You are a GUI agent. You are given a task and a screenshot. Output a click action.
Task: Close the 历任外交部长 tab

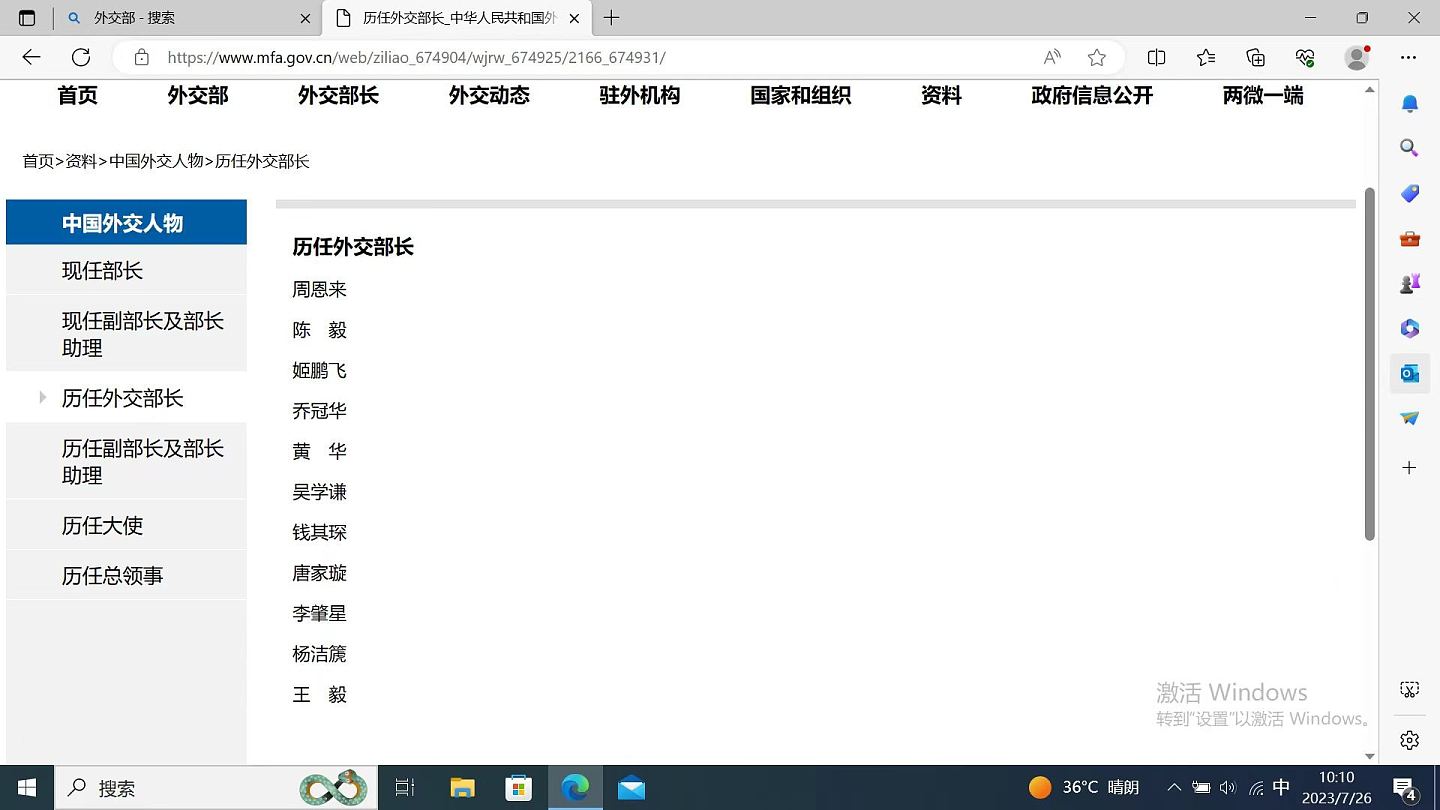coord(574,18)
